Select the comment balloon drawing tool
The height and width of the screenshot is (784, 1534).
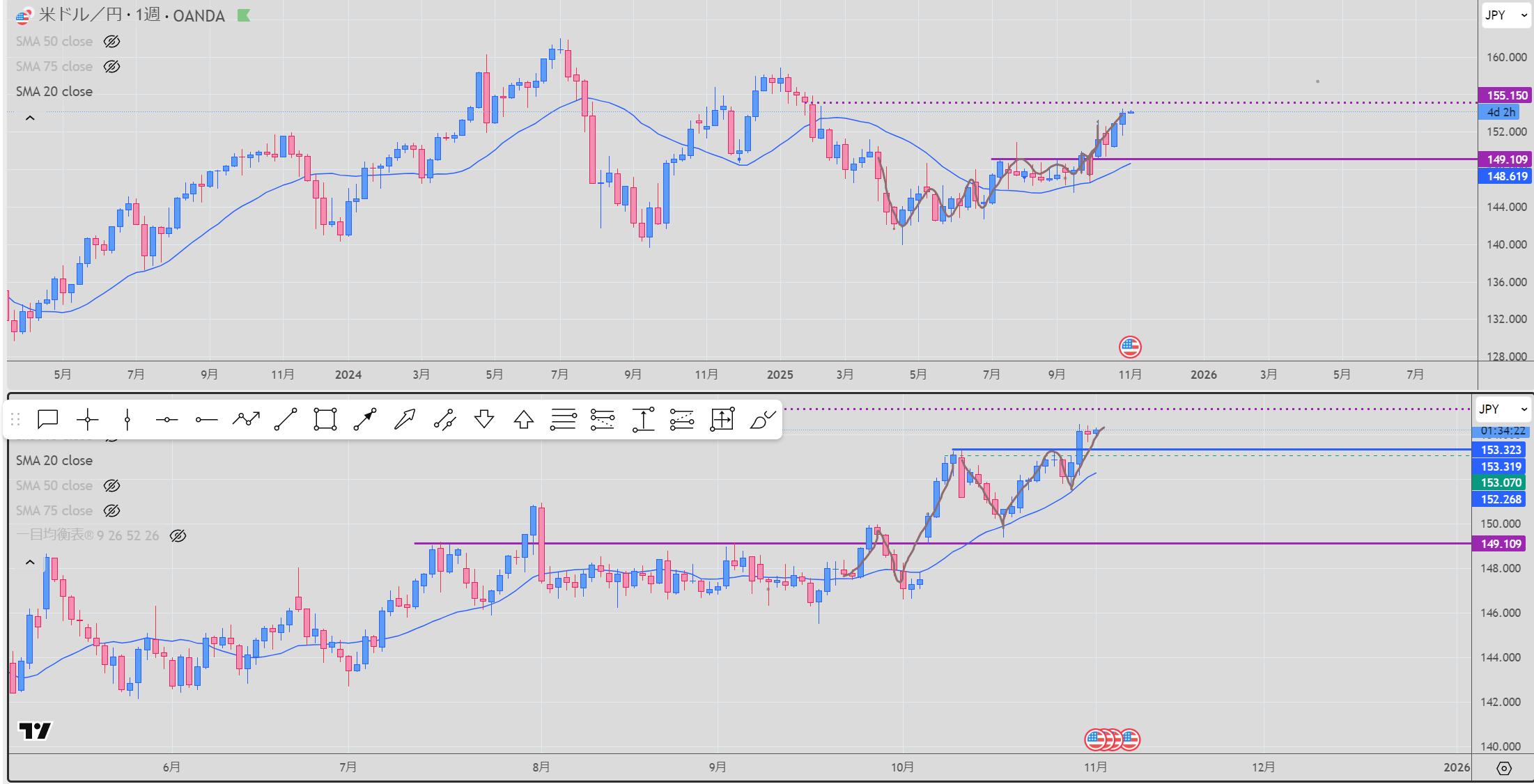[47, 419]
